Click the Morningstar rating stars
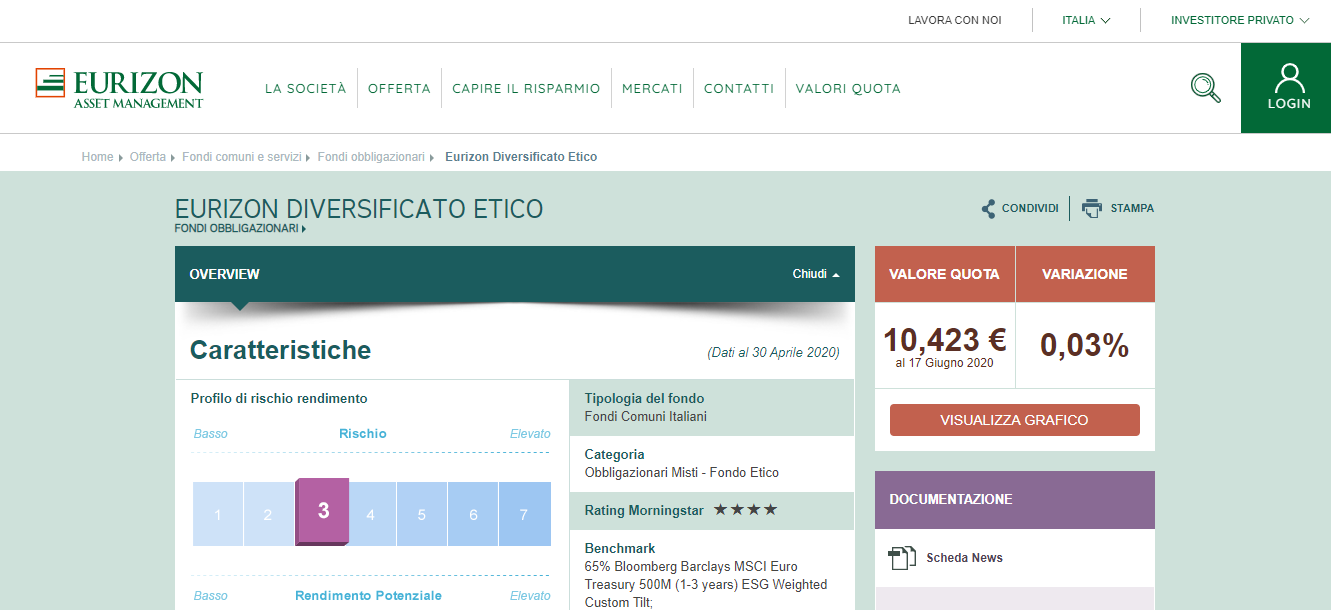The image size is (1331, 610). tap(745, 510)
